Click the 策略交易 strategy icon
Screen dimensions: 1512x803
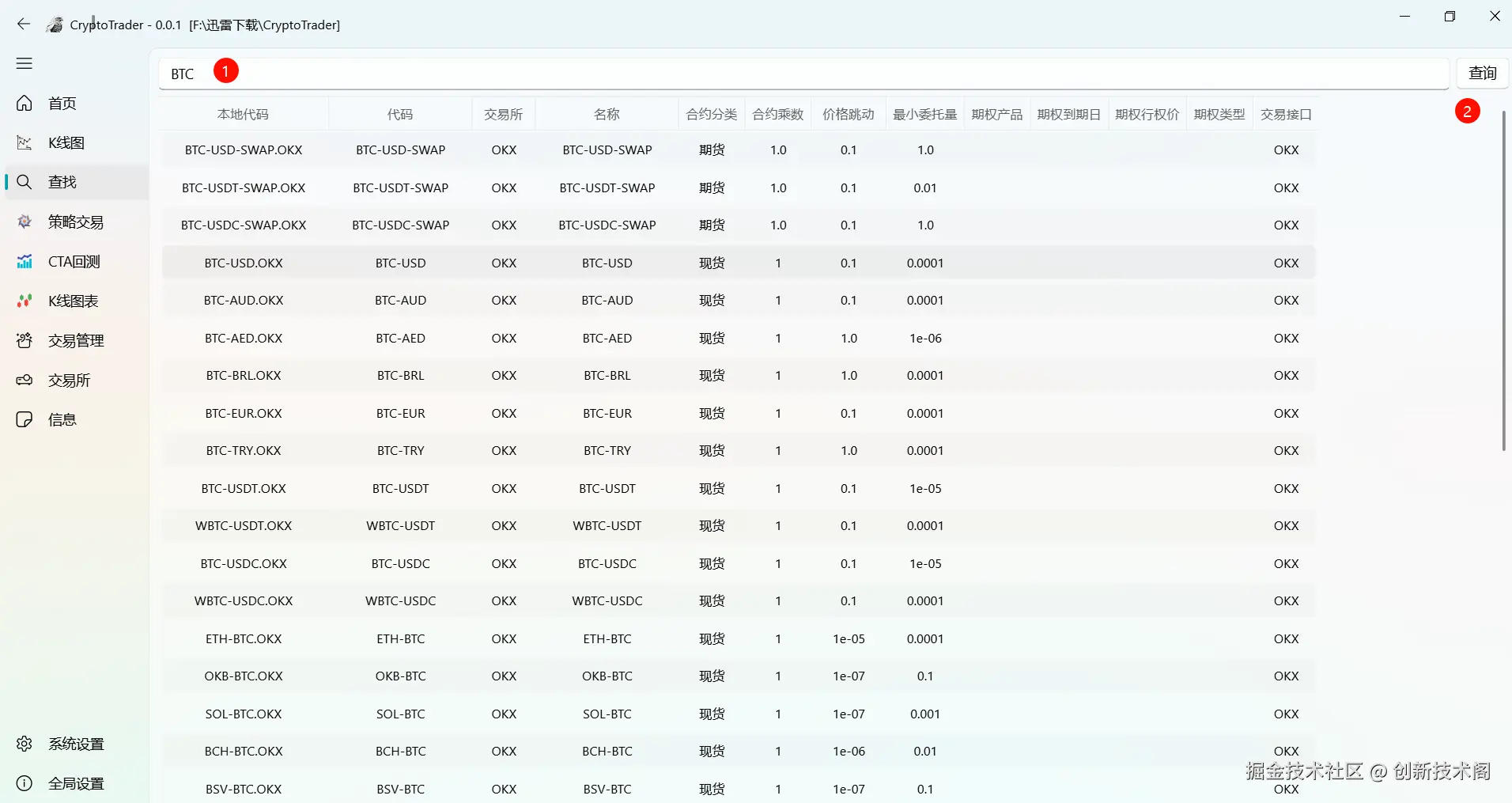[x=25, y=222]
